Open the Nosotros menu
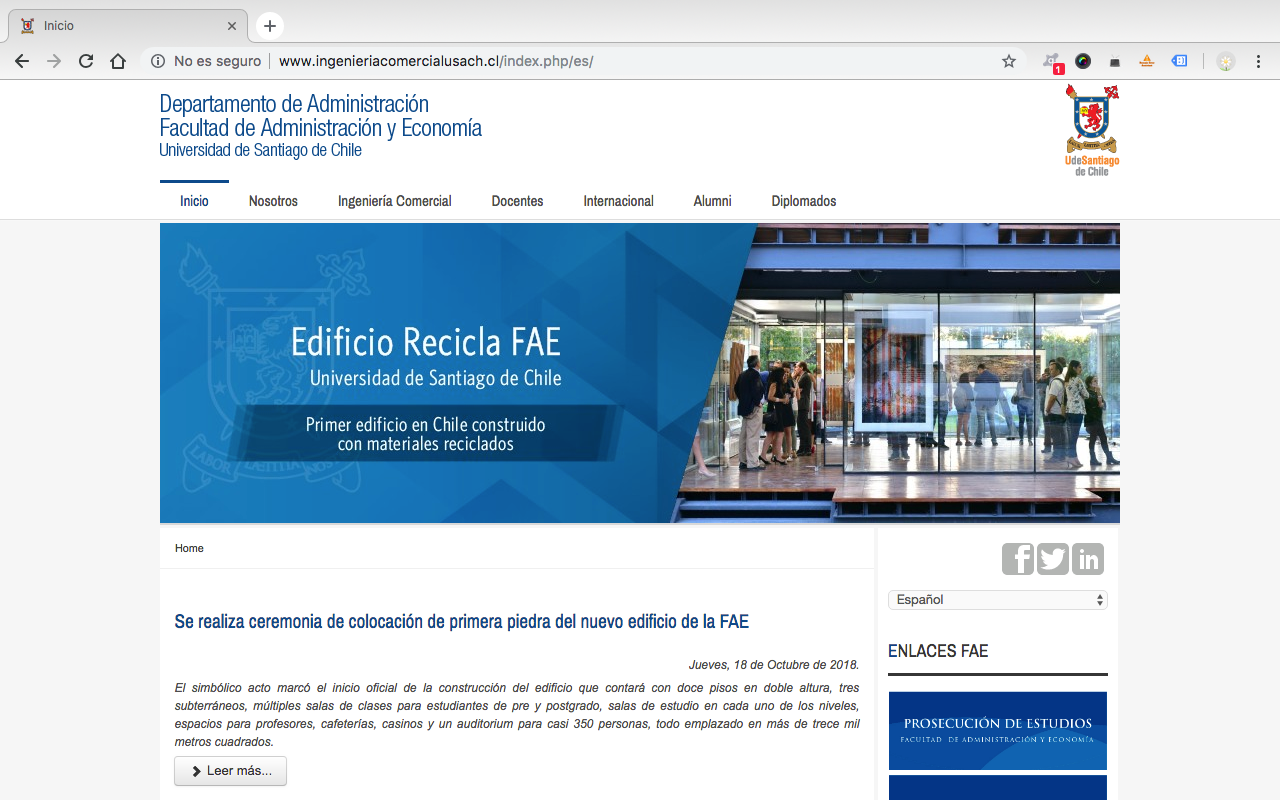Screen dimensions: 1280x800 273,201
